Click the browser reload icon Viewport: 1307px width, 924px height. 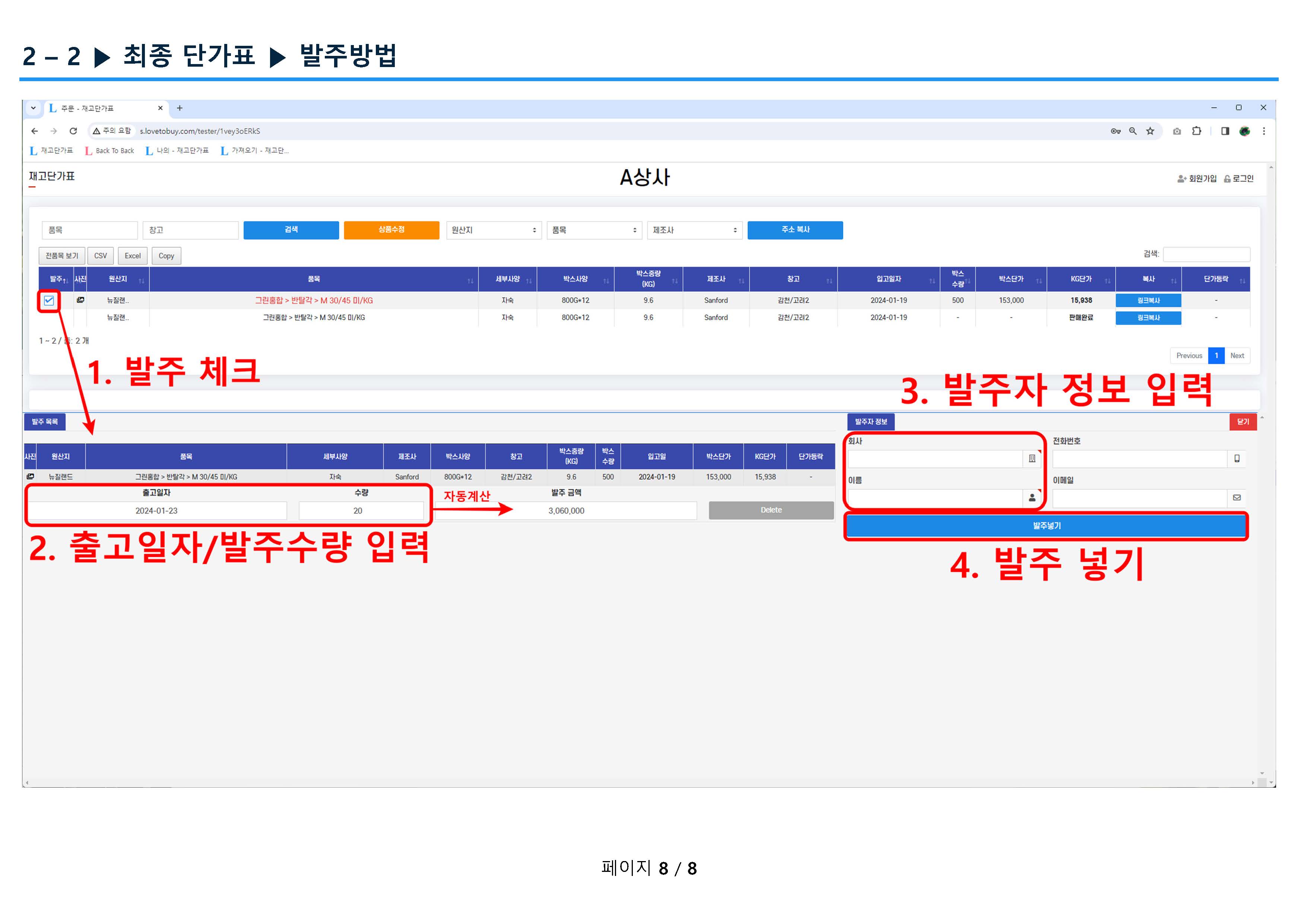click(73, 131)
